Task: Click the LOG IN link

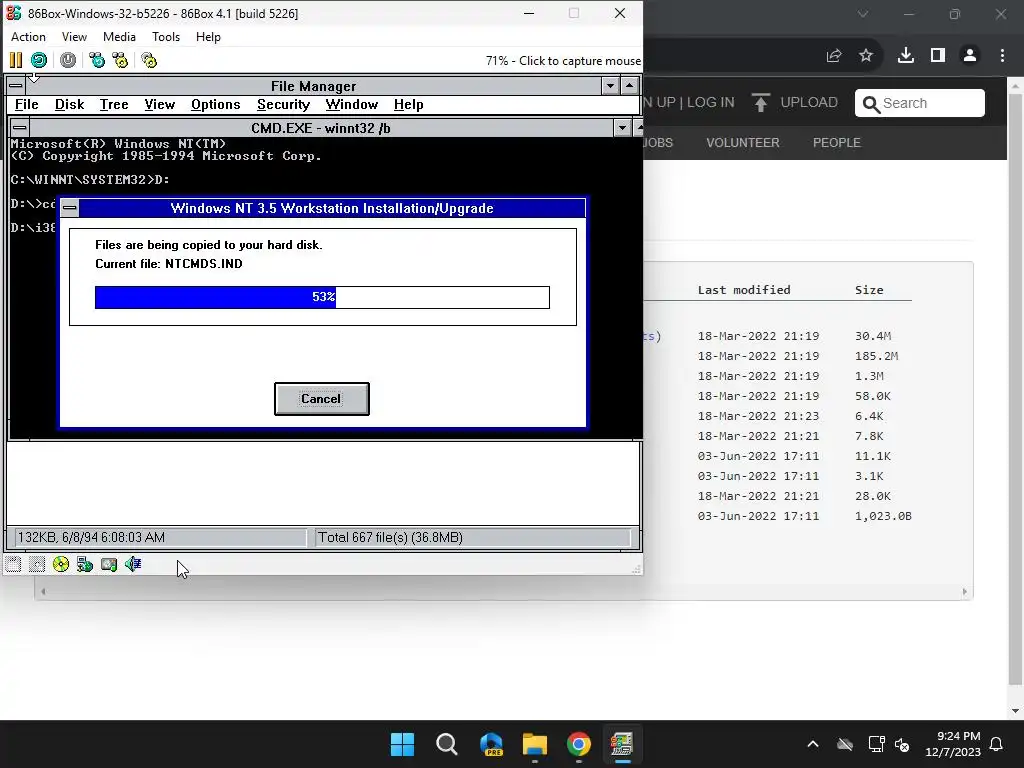Action: pos(711,103)
